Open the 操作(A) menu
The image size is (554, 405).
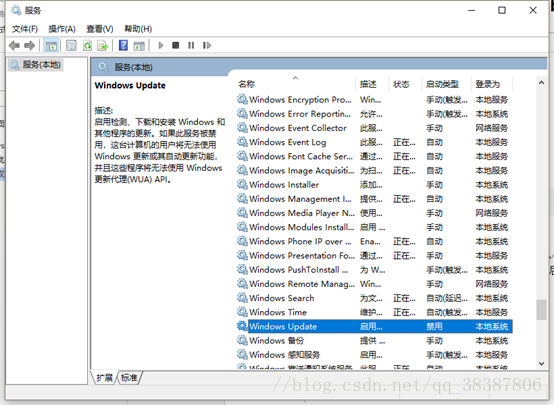(62, 29)
